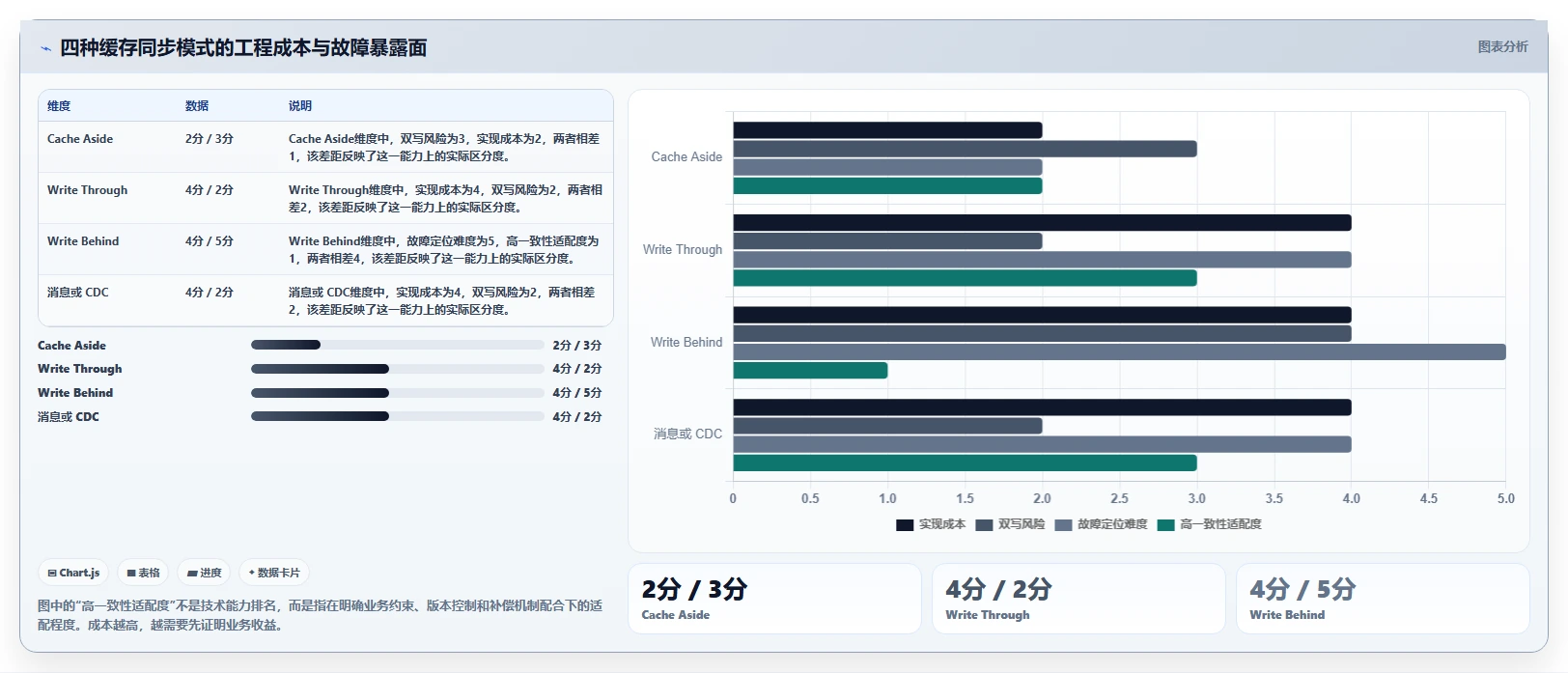Toggle the 故障定位难度 legend swatch
1568x673 pixels.
[1063, 524]
